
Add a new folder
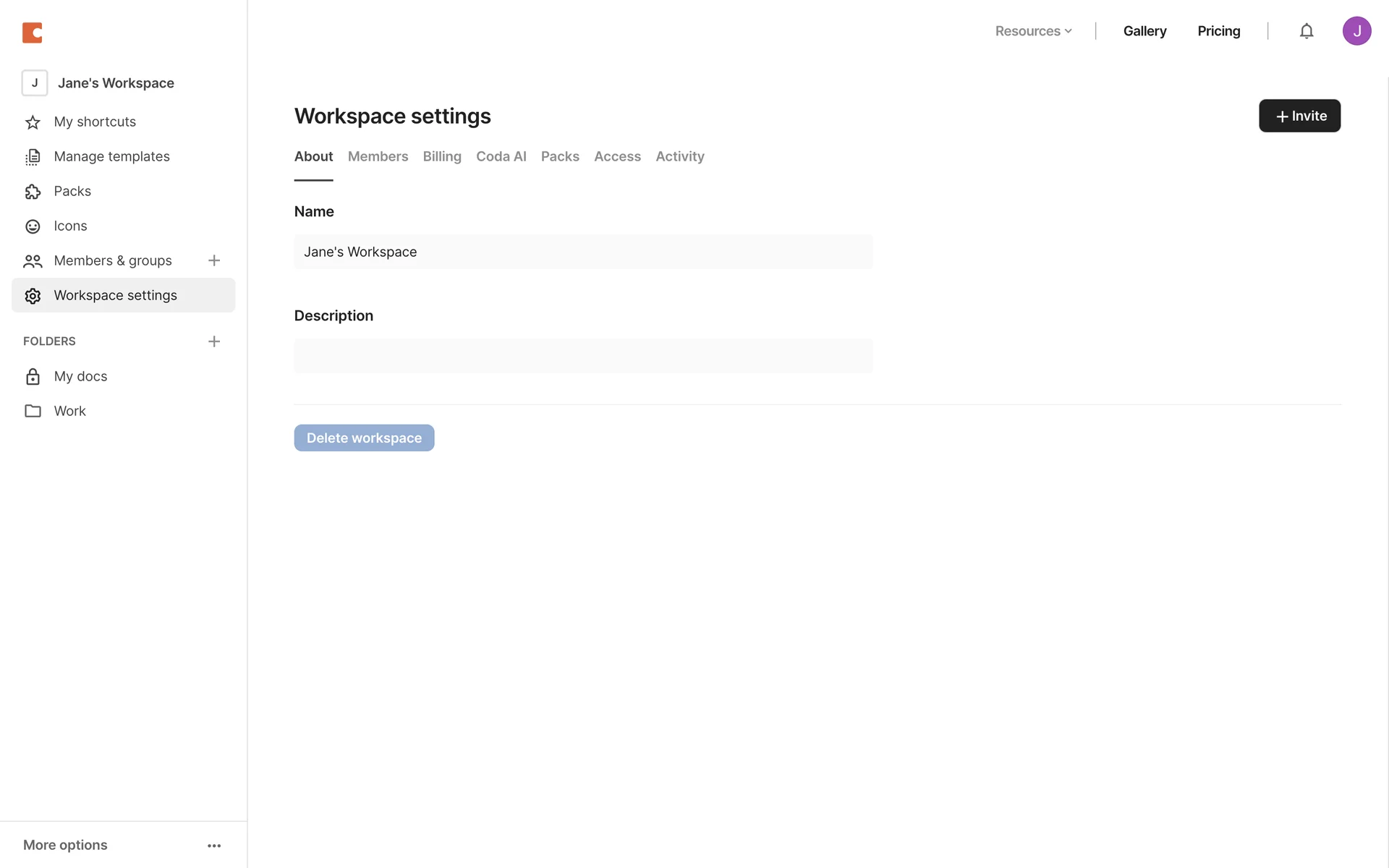point(214,341)
